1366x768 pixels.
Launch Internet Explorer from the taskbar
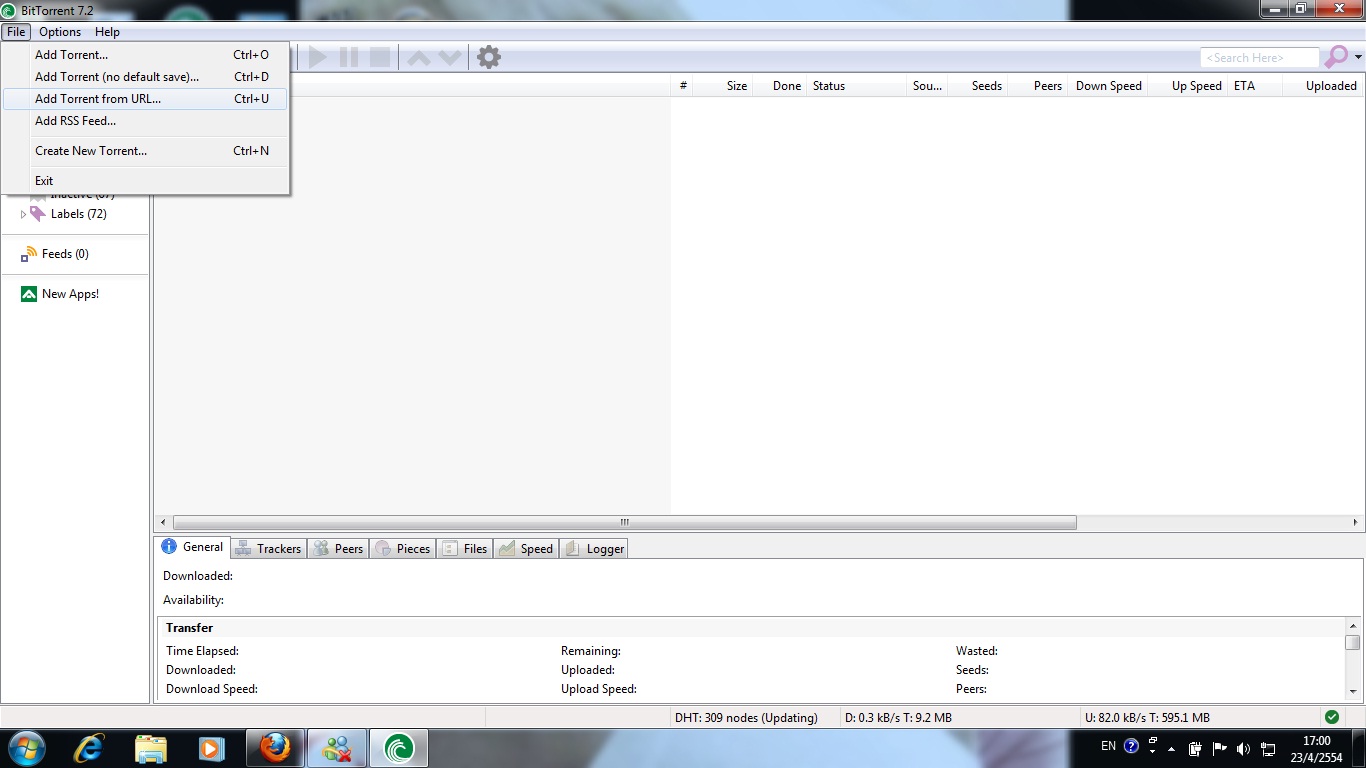pos(90,748)
